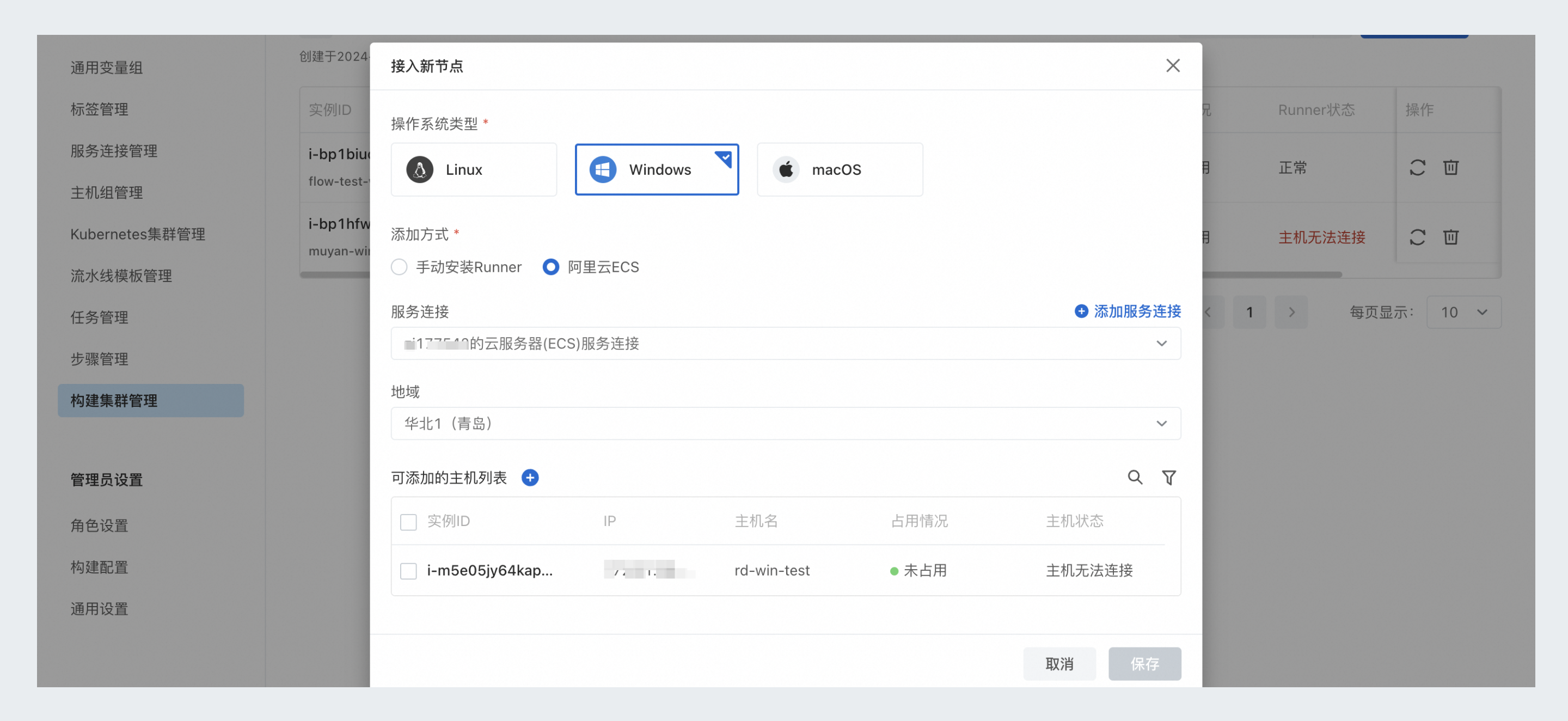Image resolution: width=1568 pixels, height=721 pixels.
Task: Open 通用设置 in the sidebar
Action: tap(99, 608)
